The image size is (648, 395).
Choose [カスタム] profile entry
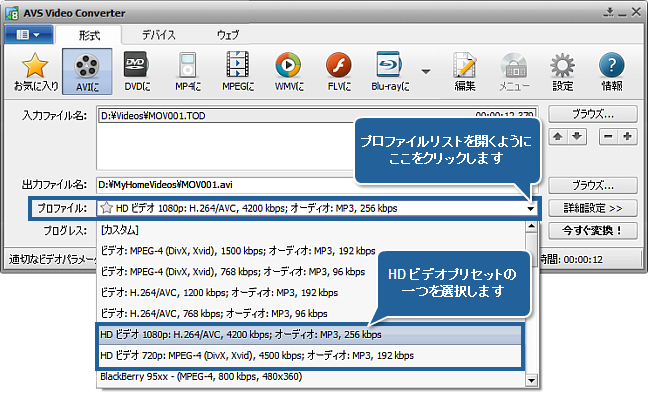tap(311, 230)
